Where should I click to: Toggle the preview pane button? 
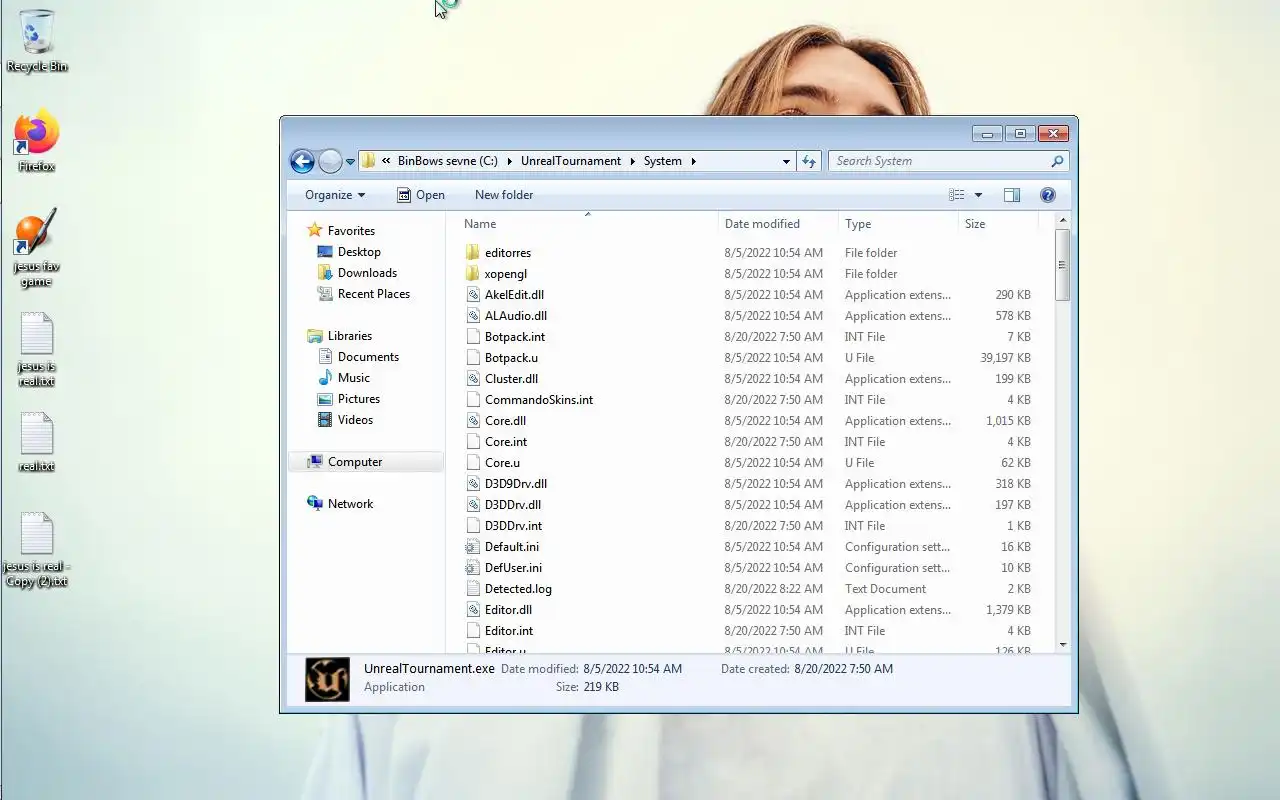coord(1012,195)
